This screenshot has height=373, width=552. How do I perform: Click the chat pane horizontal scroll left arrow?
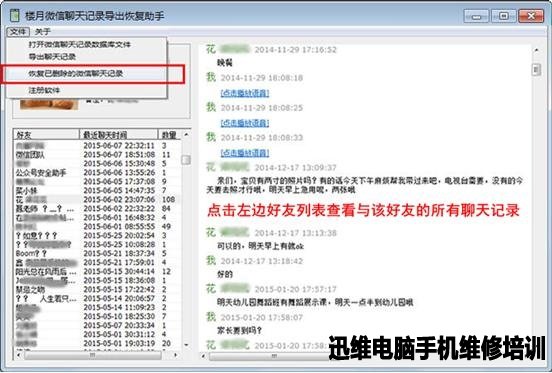[203, 356]
